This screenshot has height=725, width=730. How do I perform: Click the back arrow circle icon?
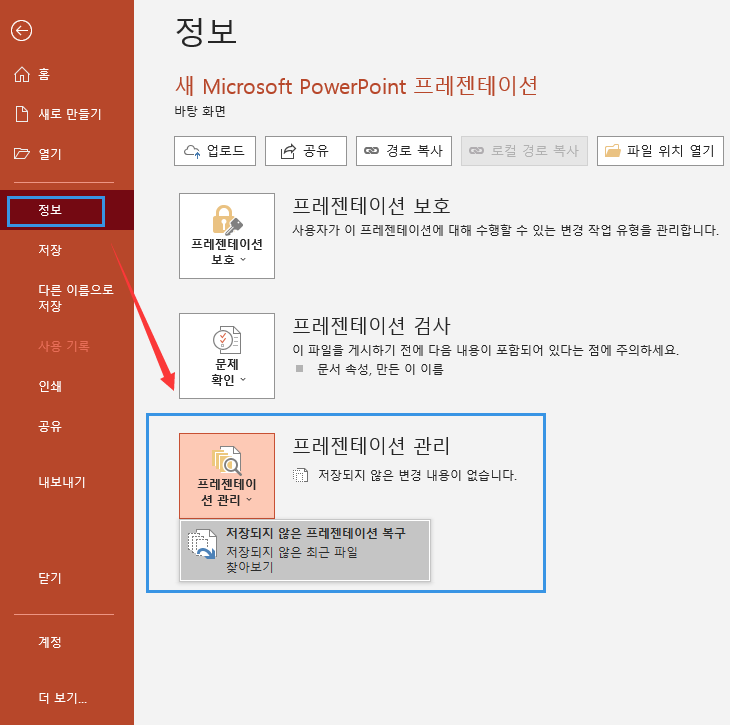pyautogui.click(x=21, y=31)
